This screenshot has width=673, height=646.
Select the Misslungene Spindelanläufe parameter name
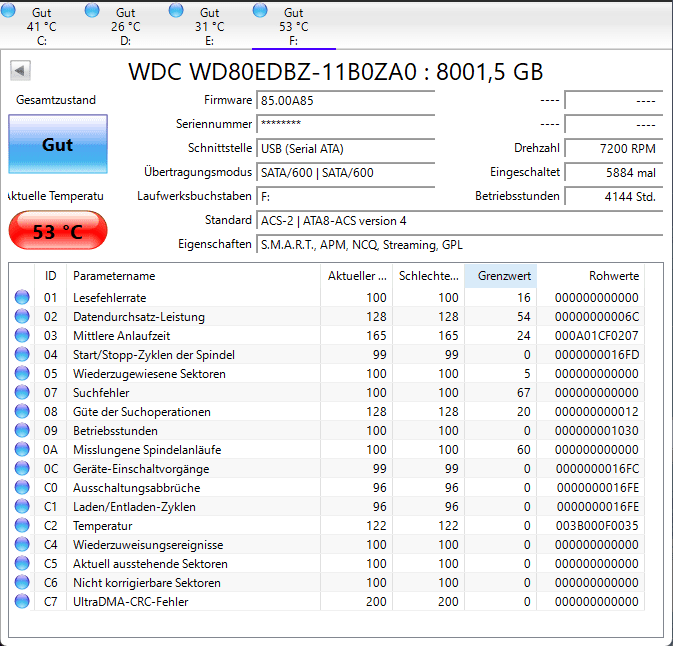click(147, 449)
